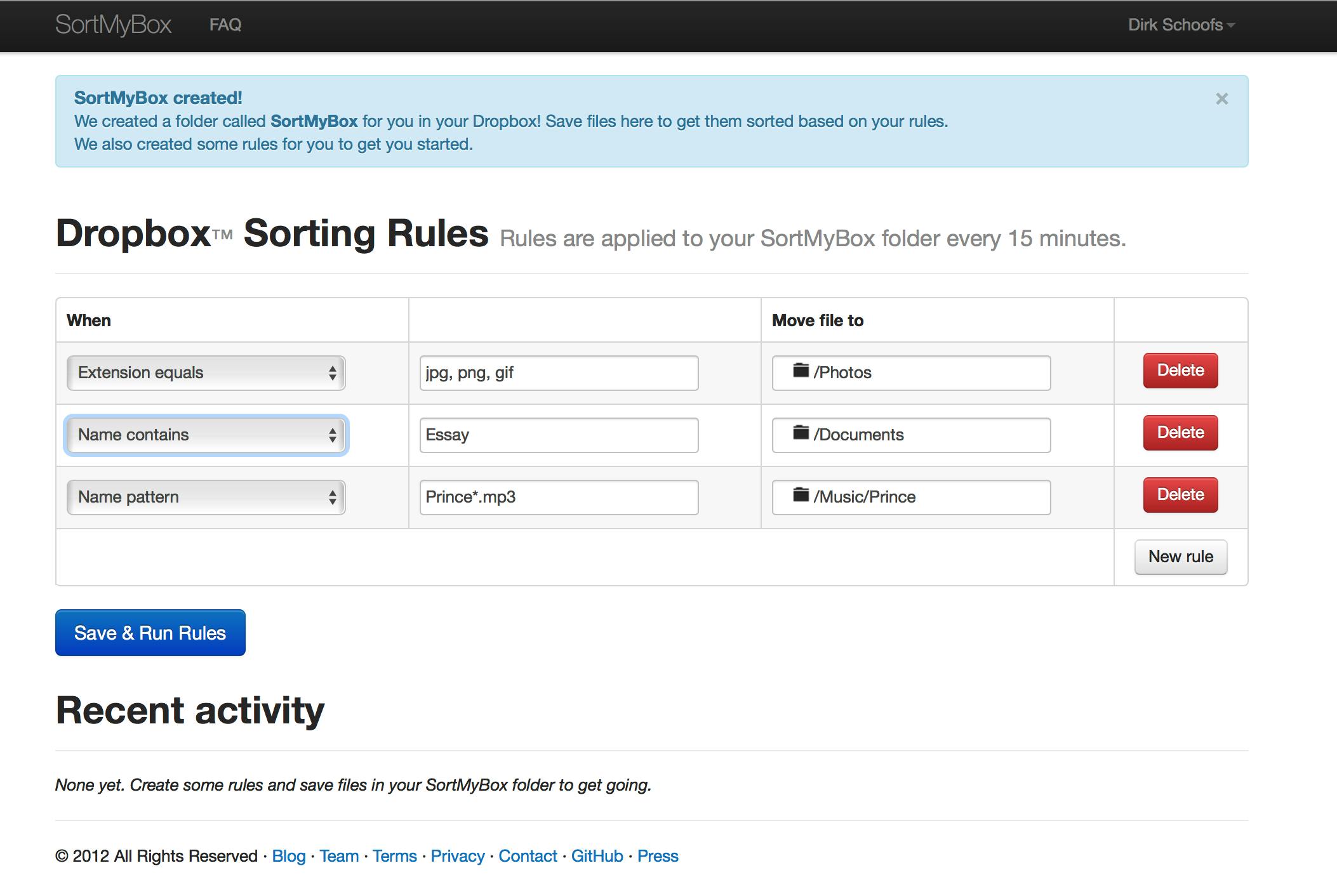
Task: Dismiss the SortMyBox created alert
Action: [1221, 99]
